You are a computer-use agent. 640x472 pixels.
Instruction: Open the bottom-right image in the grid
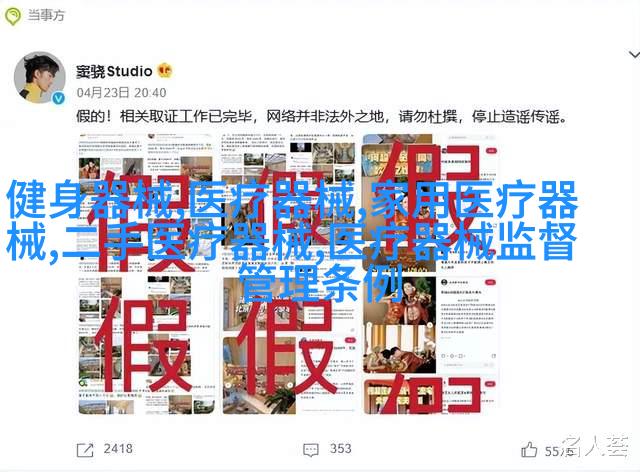[x=430, y=345]
